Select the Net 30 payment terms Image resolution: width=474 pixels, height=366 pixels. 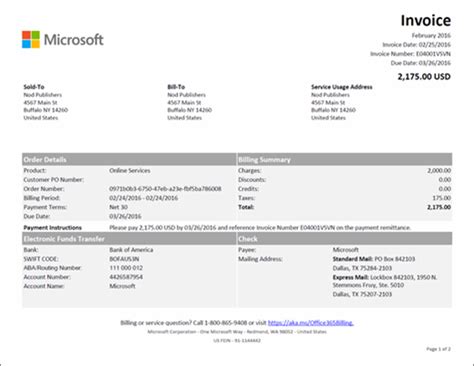(118, 207)
